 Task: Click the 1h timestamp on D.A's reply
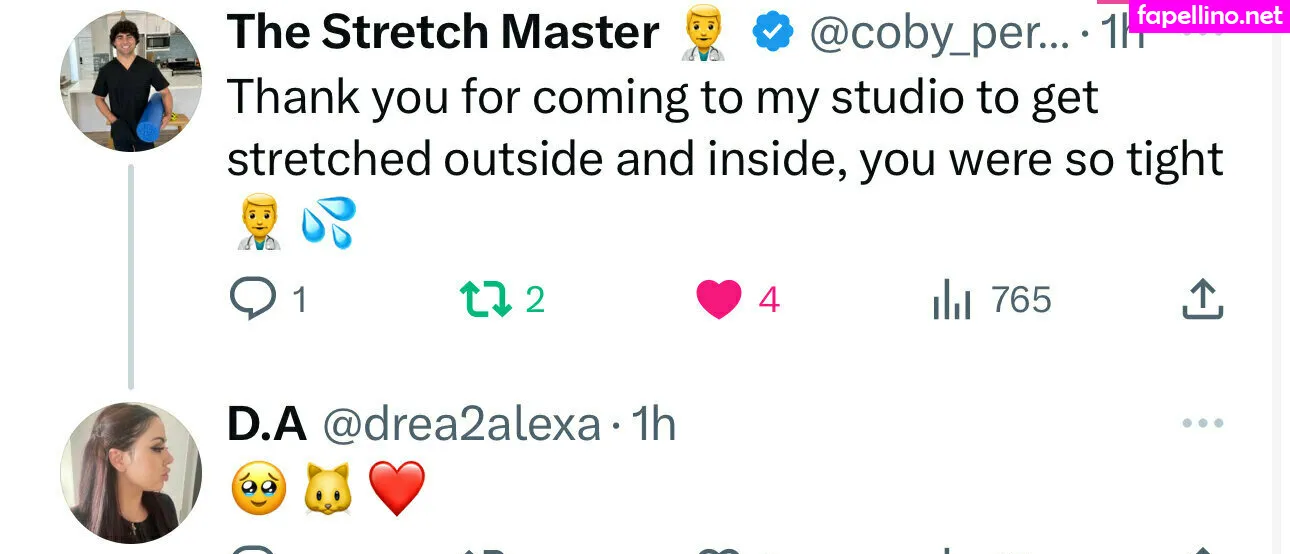(x=655, y=424)
